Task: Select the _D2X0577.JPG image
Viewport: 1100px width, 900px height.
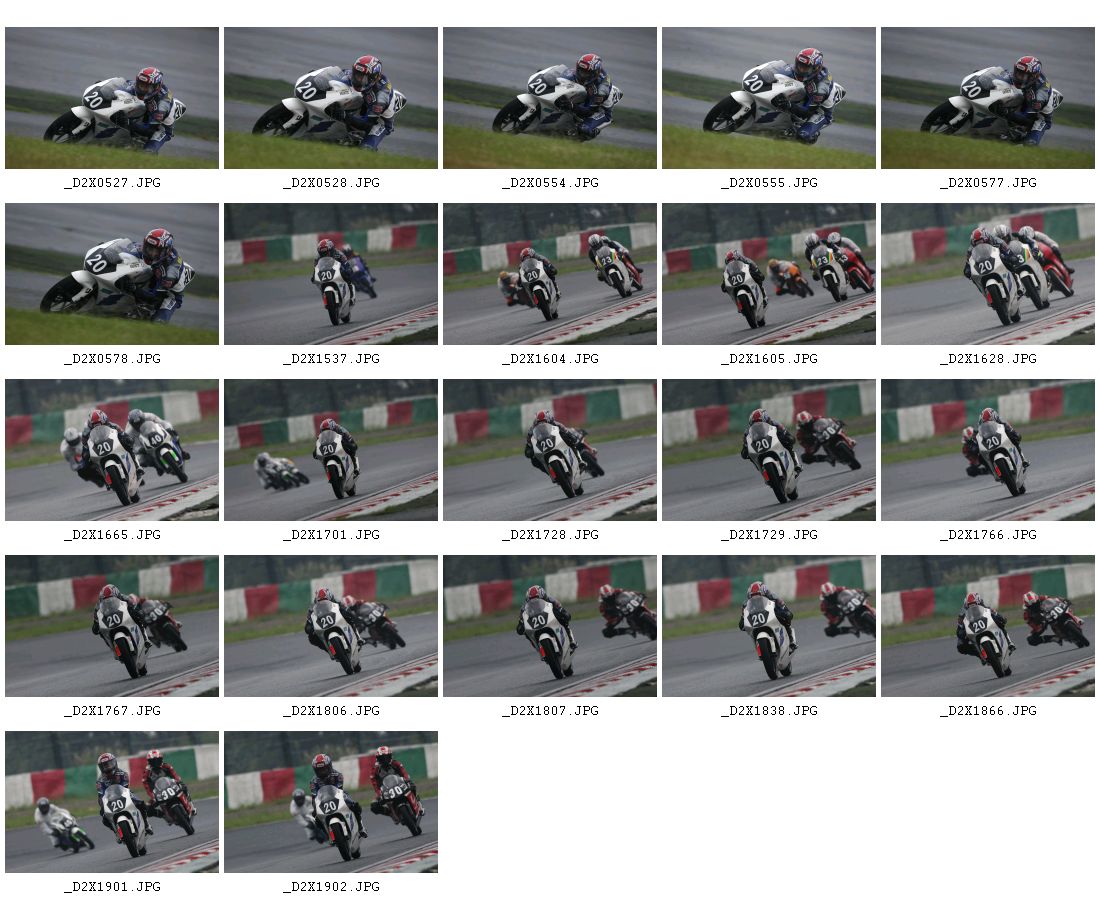Action: [x=987, y=98]
